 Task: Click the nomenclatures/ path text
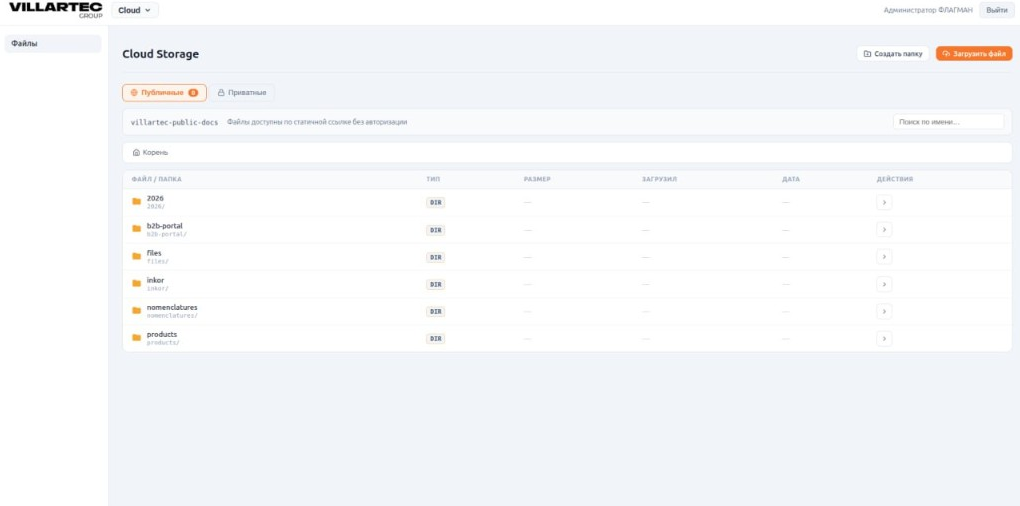(x=172, y=315)
